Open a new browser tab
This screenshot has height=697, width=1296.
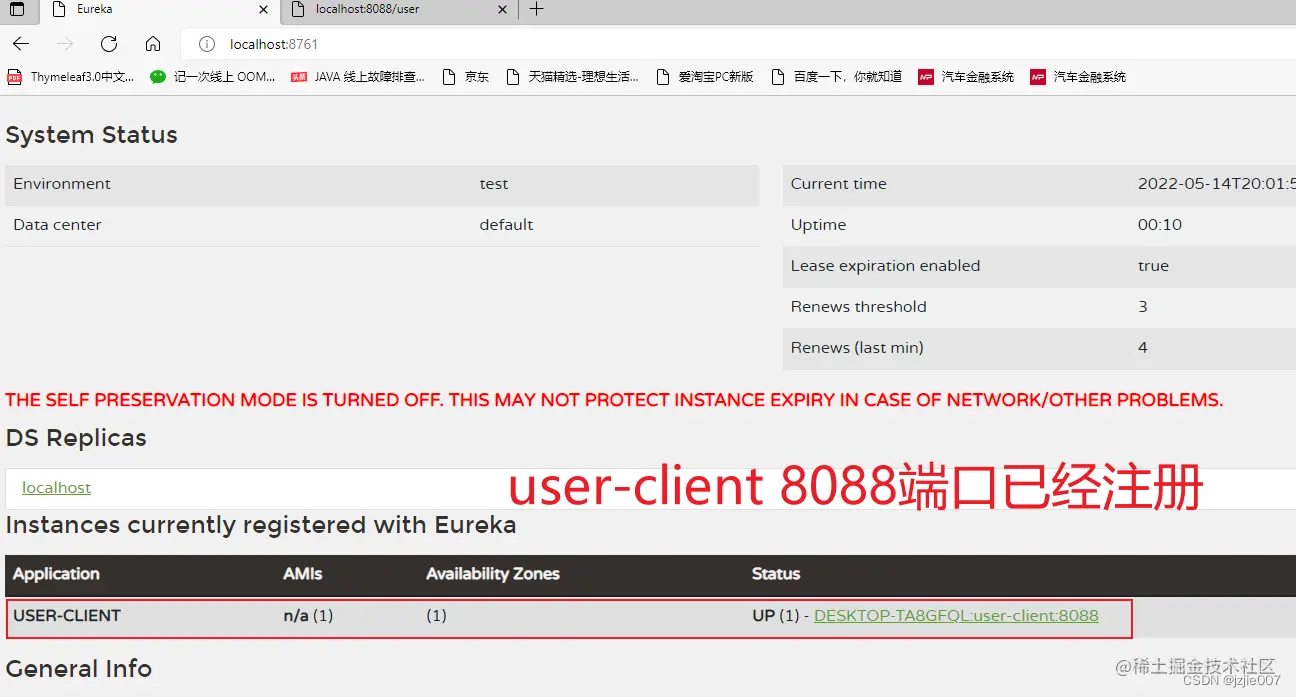[x=536, y=9]
